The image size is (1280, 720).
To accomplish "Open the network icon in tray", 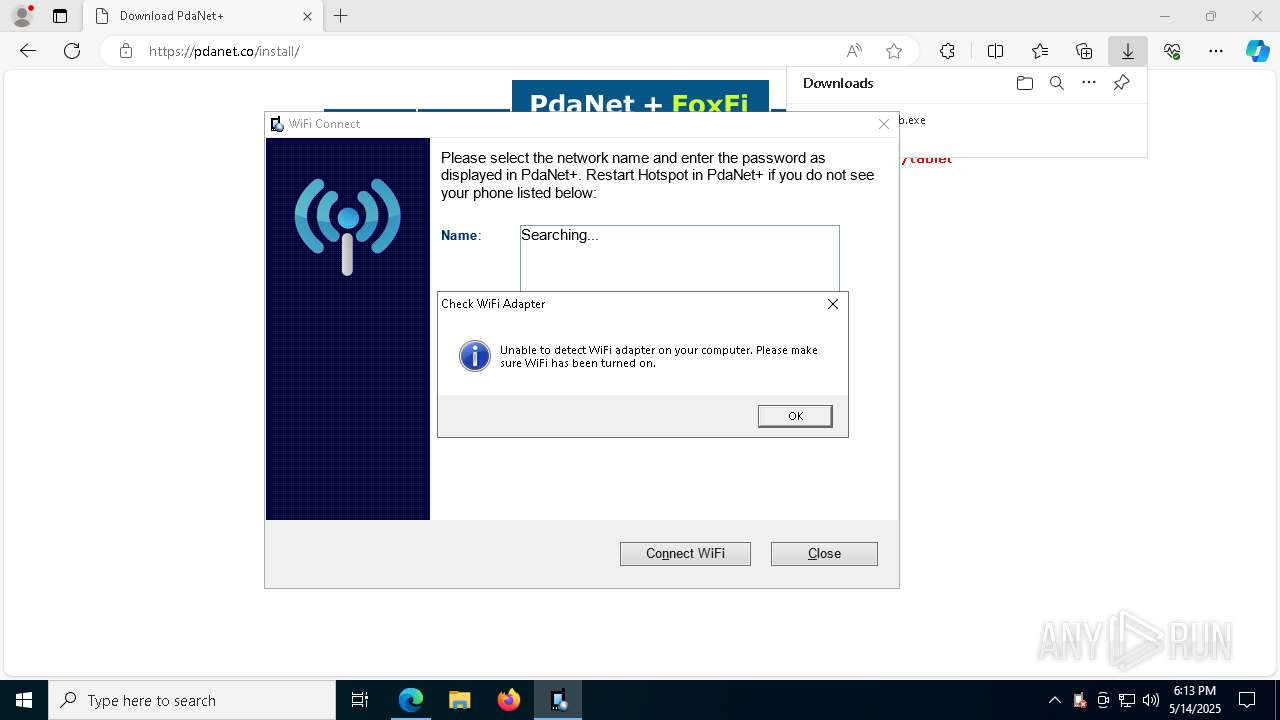I will point(1127,700).
